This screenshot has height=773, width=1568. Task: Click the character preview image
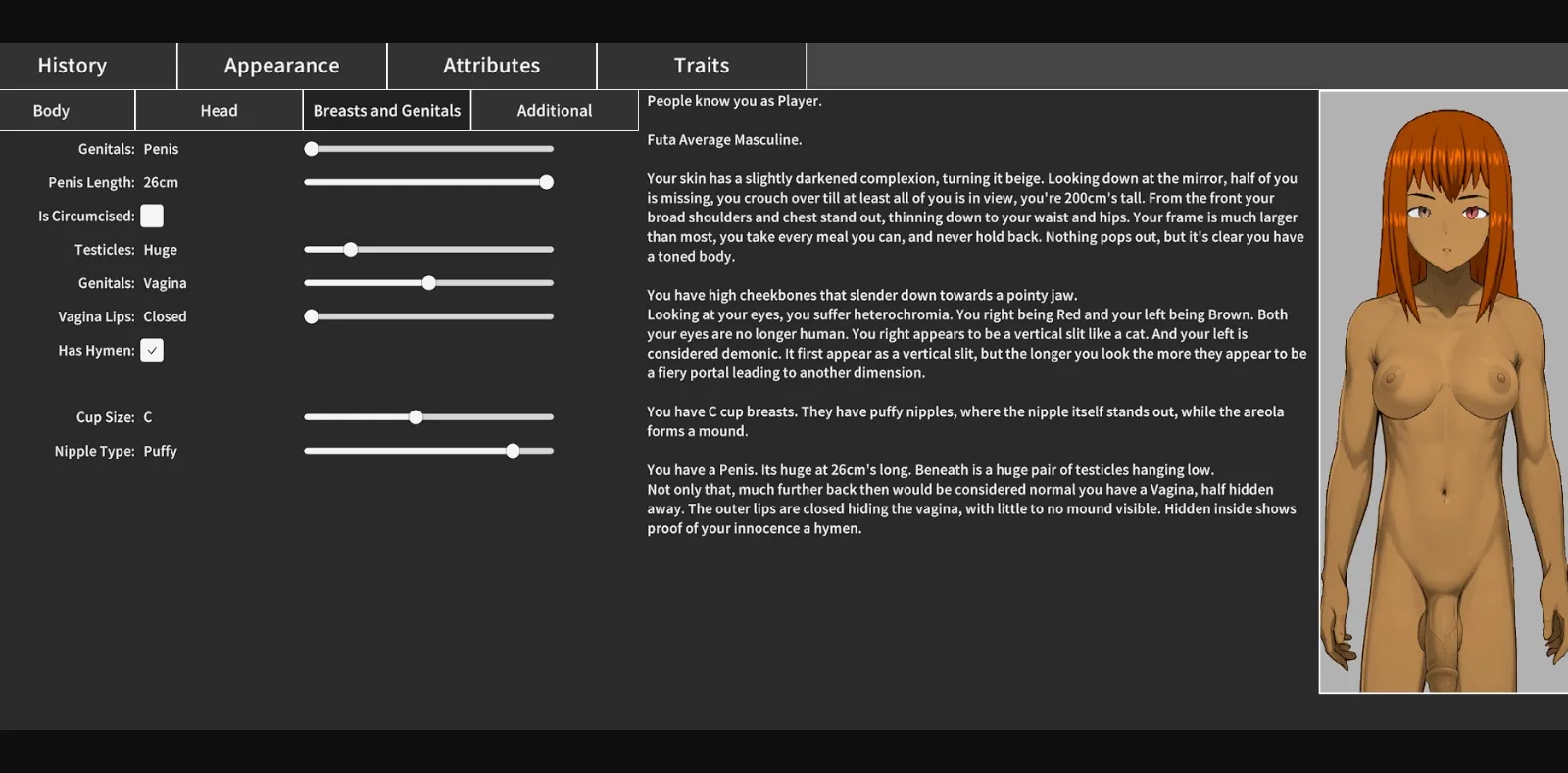[1443, 392]
